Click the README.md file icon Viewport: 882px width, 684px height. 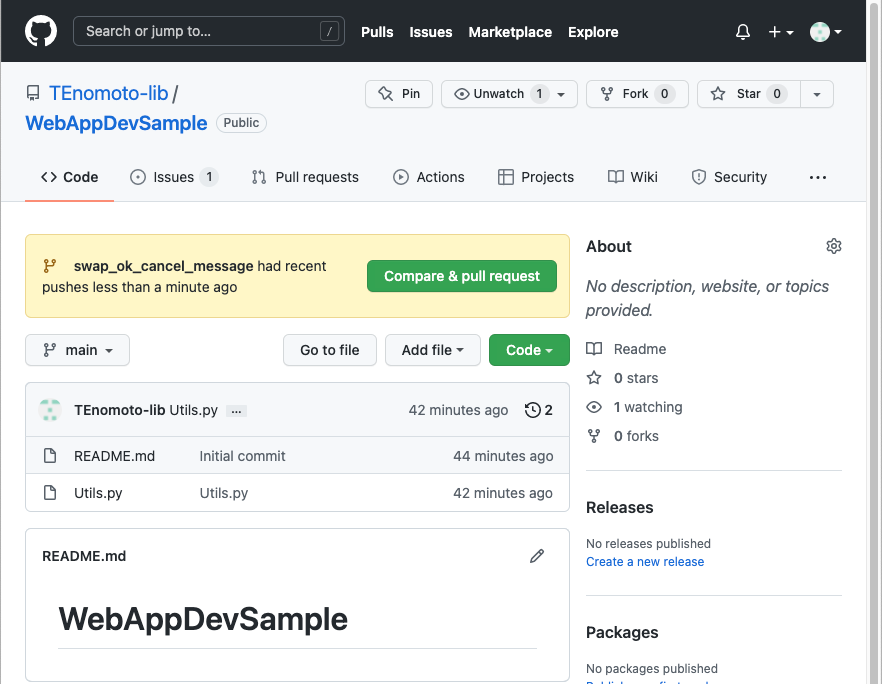click(x=50, y=456)
